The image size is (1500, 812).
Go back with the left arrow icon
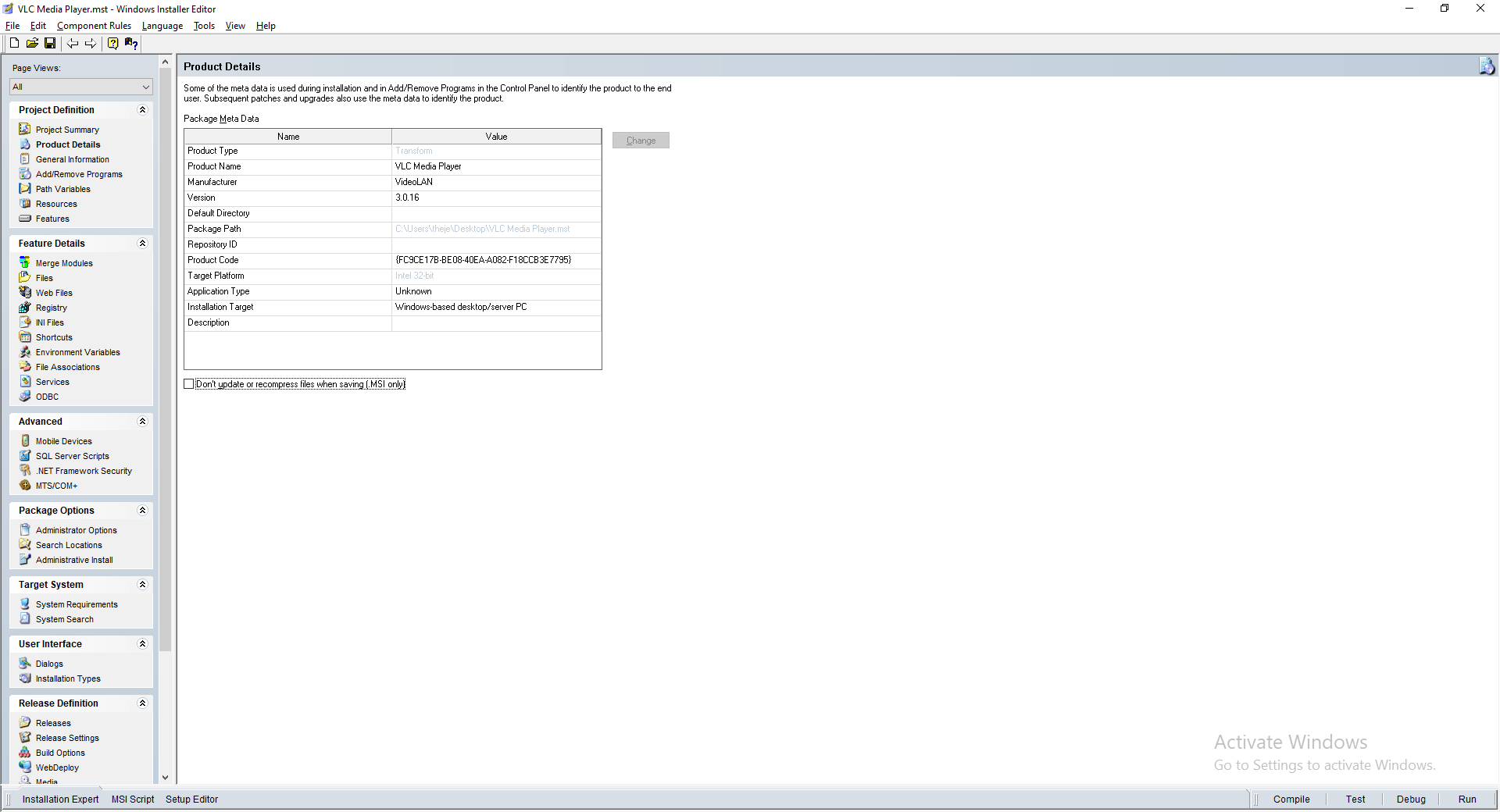tap(73, 44)
